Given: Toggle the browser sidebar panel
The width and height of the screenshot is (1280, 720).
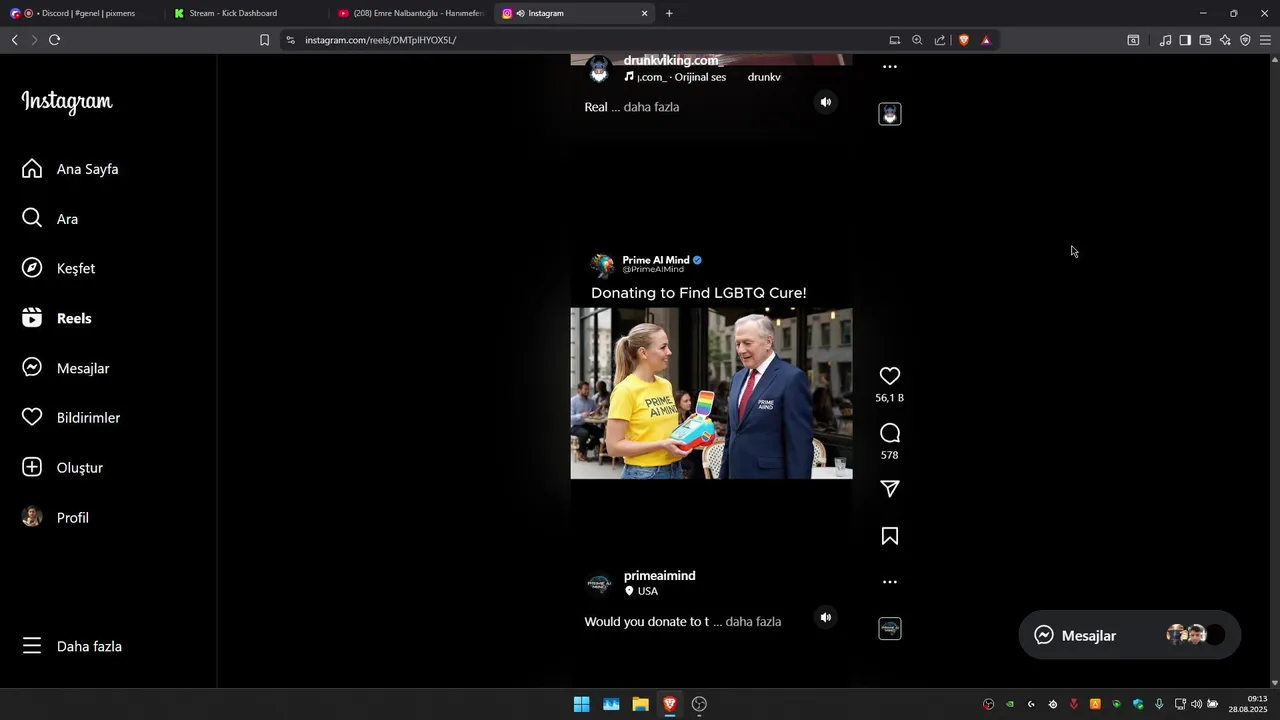Looking at the screenshot, I should (1185, 40).
